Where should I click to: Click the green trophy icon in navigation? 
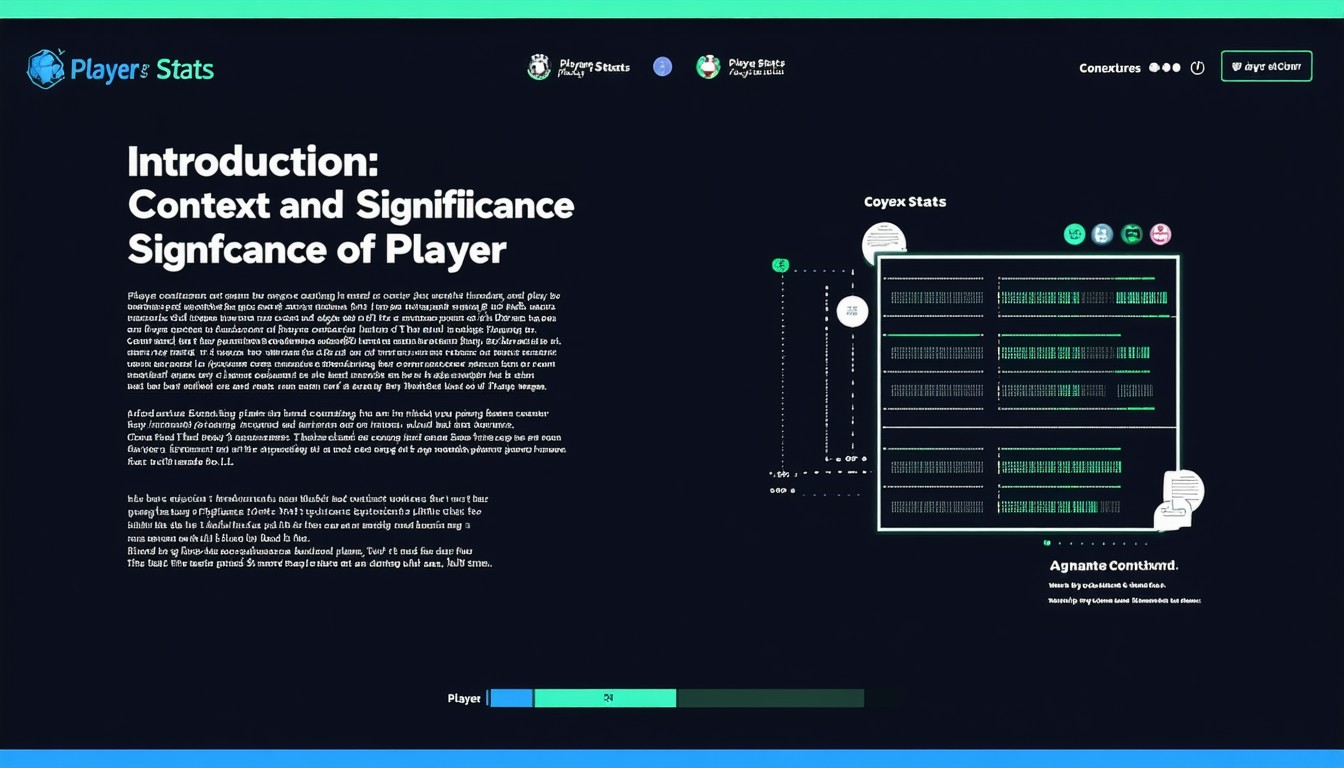(x=708, y=67)
